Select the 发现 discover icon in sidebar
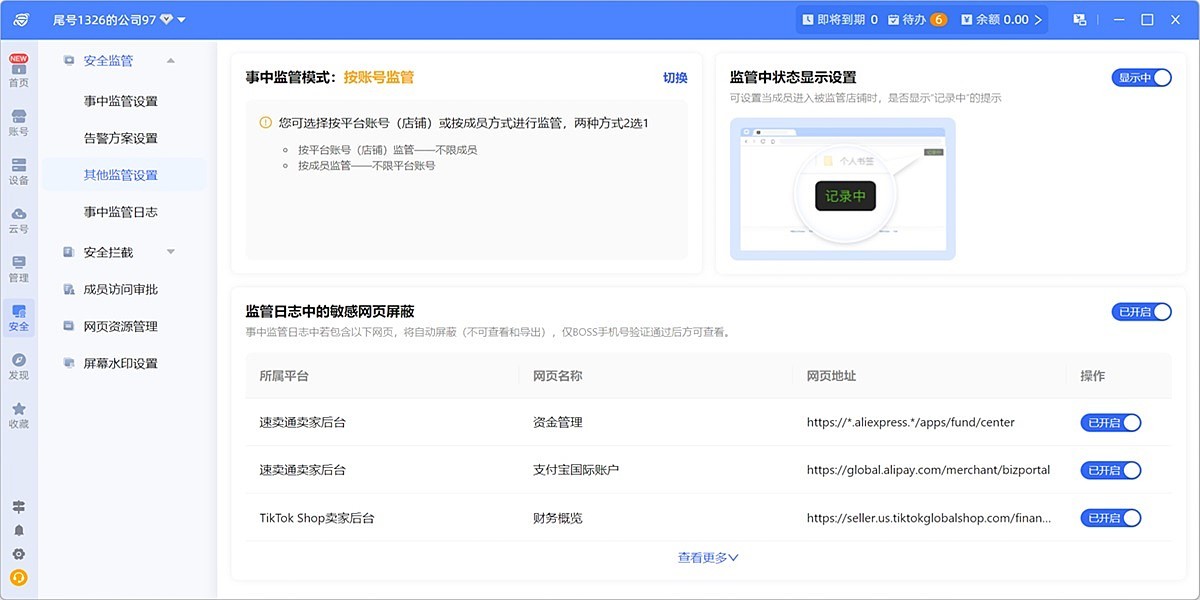The width and height of the screenshot is (1200, 600). click(18, 367)
